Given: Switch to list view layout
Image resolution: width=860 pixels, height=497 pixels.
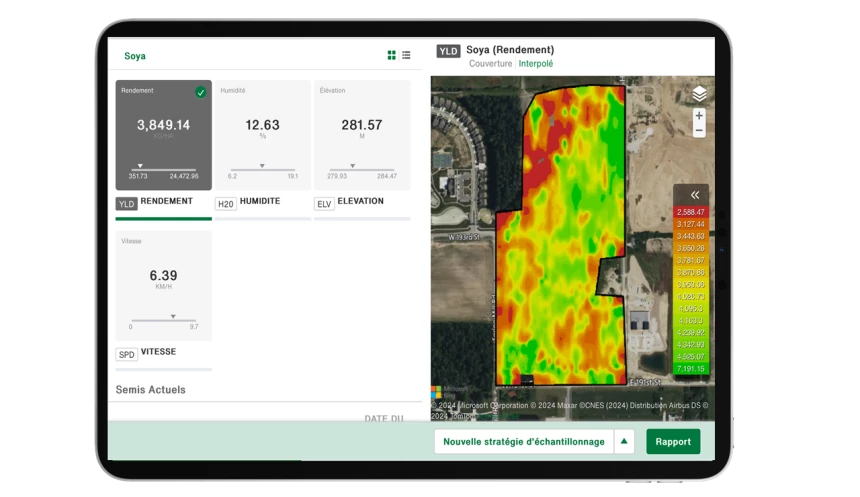Looking at the screenshot, I should [x=406, y=55].
